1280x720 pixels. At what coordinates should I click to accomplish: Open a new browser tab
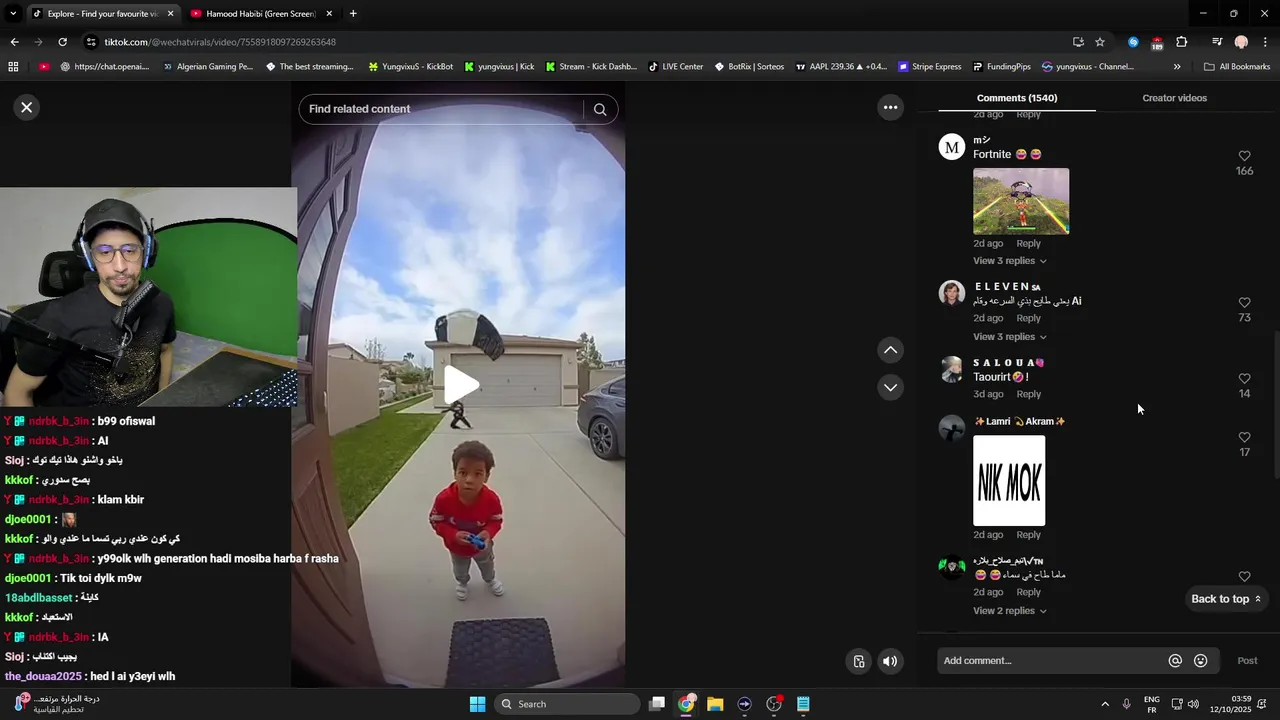pyautogui.click(x=353, y=14)
